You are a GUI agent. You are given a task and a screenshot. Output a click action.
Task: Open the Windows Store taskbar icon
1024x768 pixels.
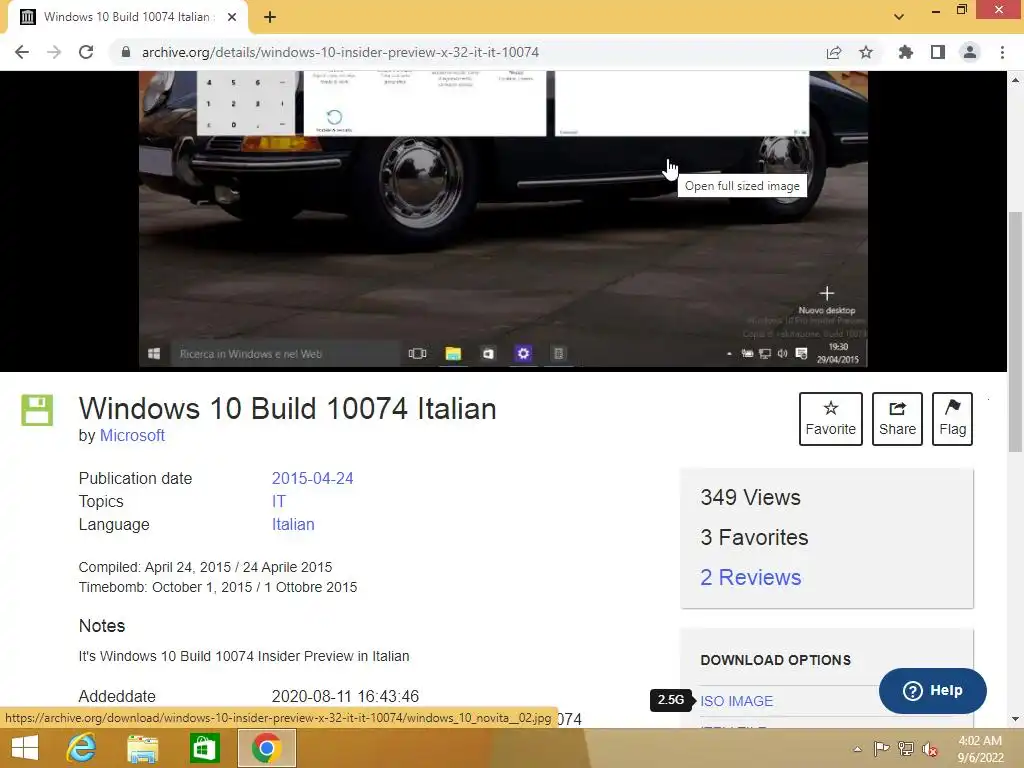click(204, 748)
